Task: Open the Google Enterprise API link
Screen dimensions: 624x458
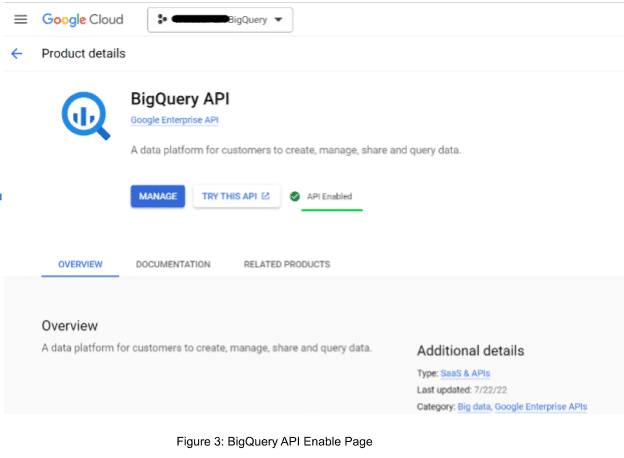Action: click(x=174, y=120)
